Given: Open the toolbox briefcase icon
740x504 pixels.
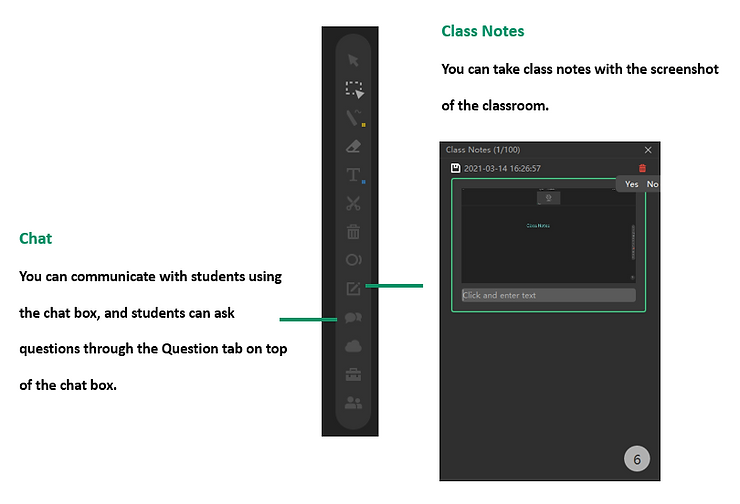Looking at the screenshot, I should click(x=353, y=375).
